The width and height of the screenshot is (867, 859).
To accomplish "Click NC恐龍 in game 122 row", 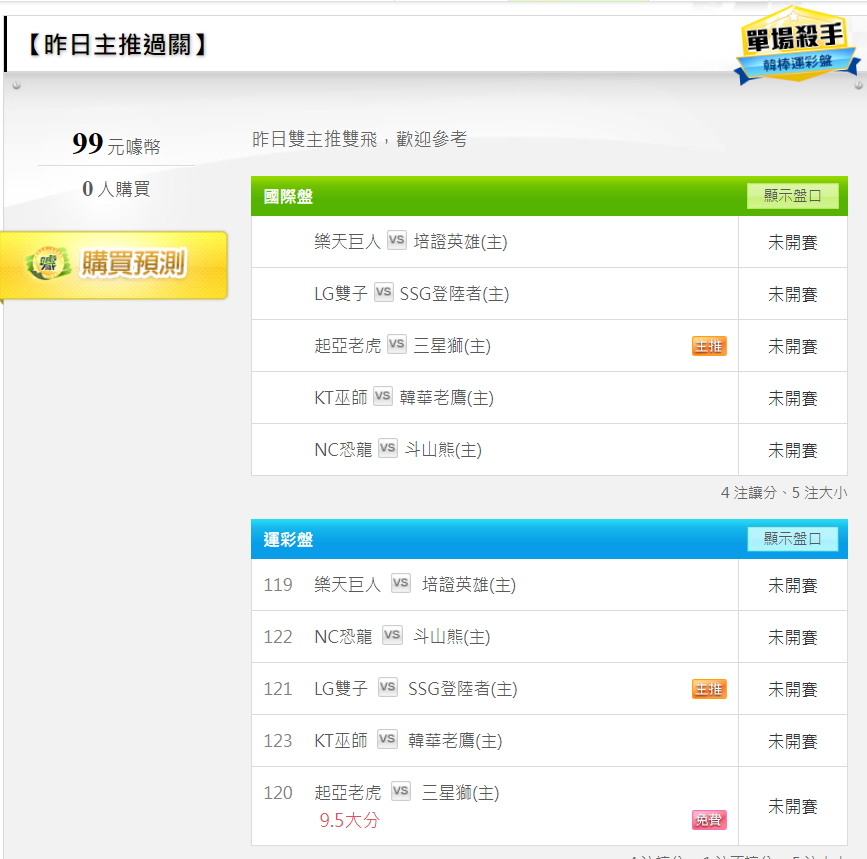I will pyautogui.click(x=343, y=637).
